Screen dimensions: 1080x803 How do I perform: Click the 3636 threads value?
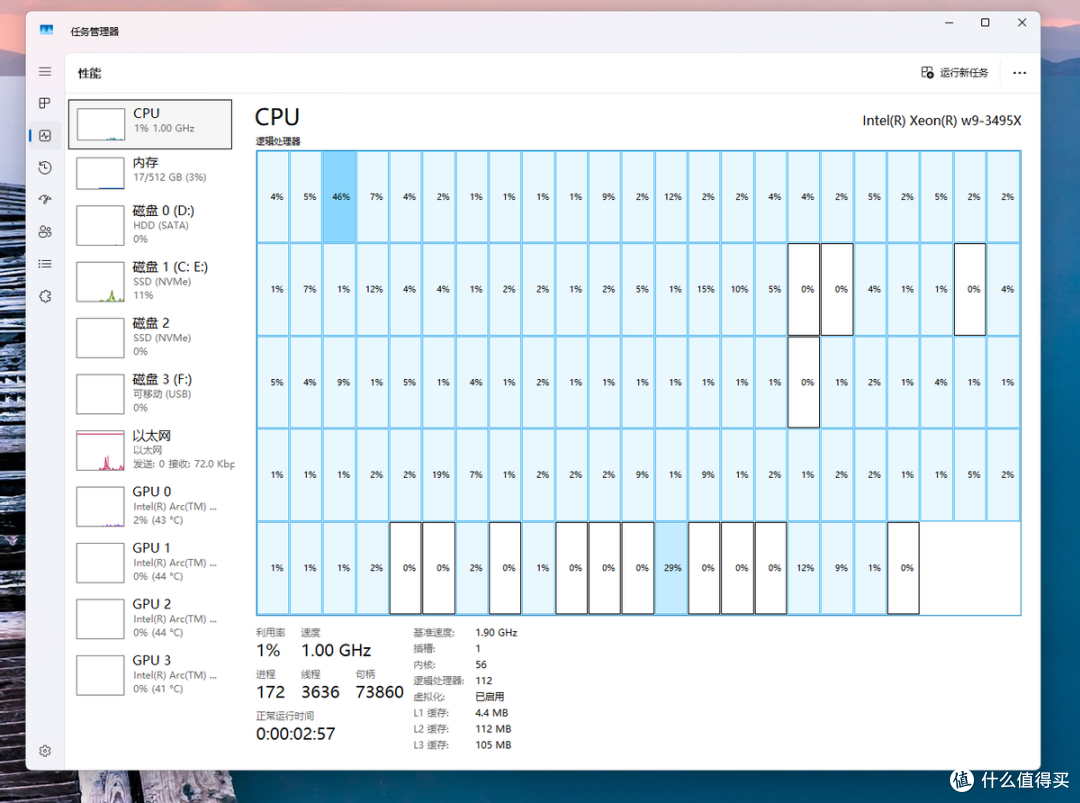(x=320, y=693)
